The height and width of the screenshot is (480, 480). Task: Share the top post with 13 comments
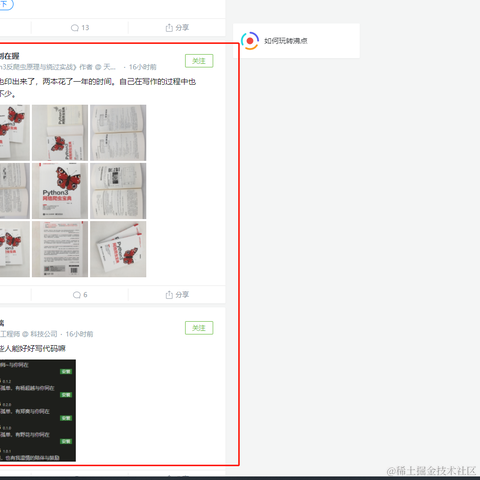[177, 28]
